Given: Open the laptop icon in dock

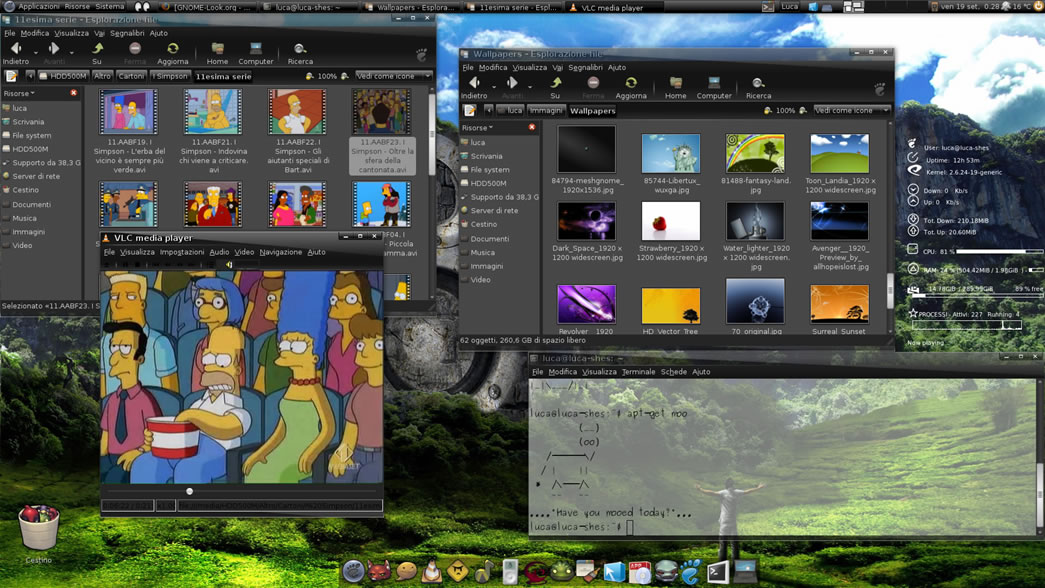Looking at the screenshot, I should pyautogui.click(x=745, y=571).
